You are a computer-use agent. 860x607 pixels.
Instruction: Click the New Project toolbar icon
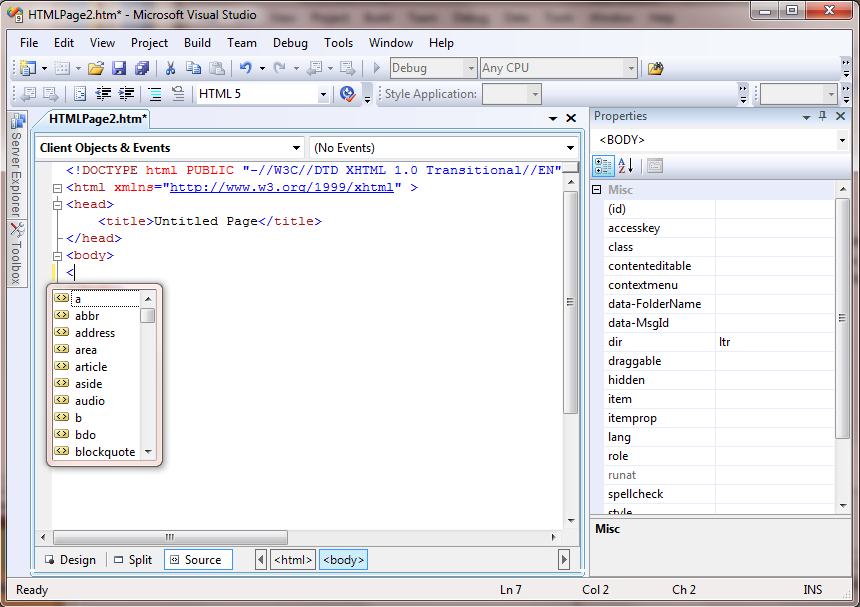click(27, 68)
